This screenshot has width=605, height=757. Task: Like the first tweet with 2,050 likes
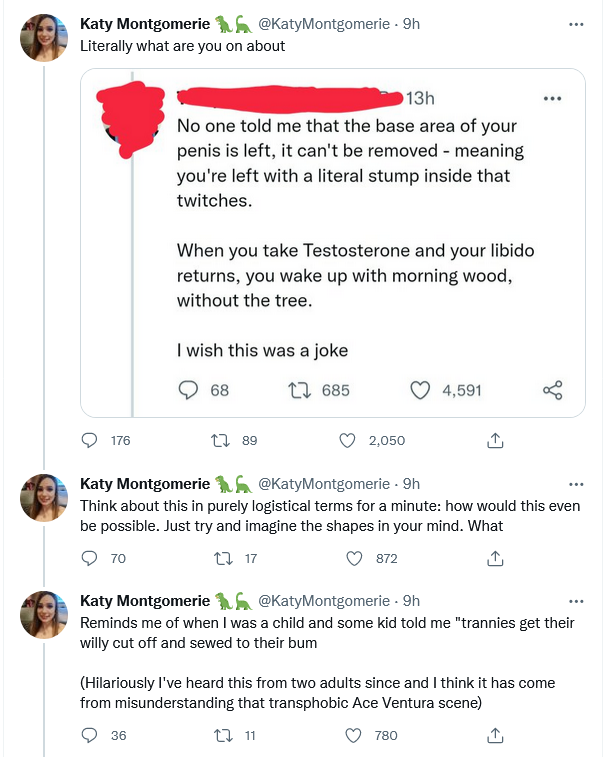[x=347, y=440]
